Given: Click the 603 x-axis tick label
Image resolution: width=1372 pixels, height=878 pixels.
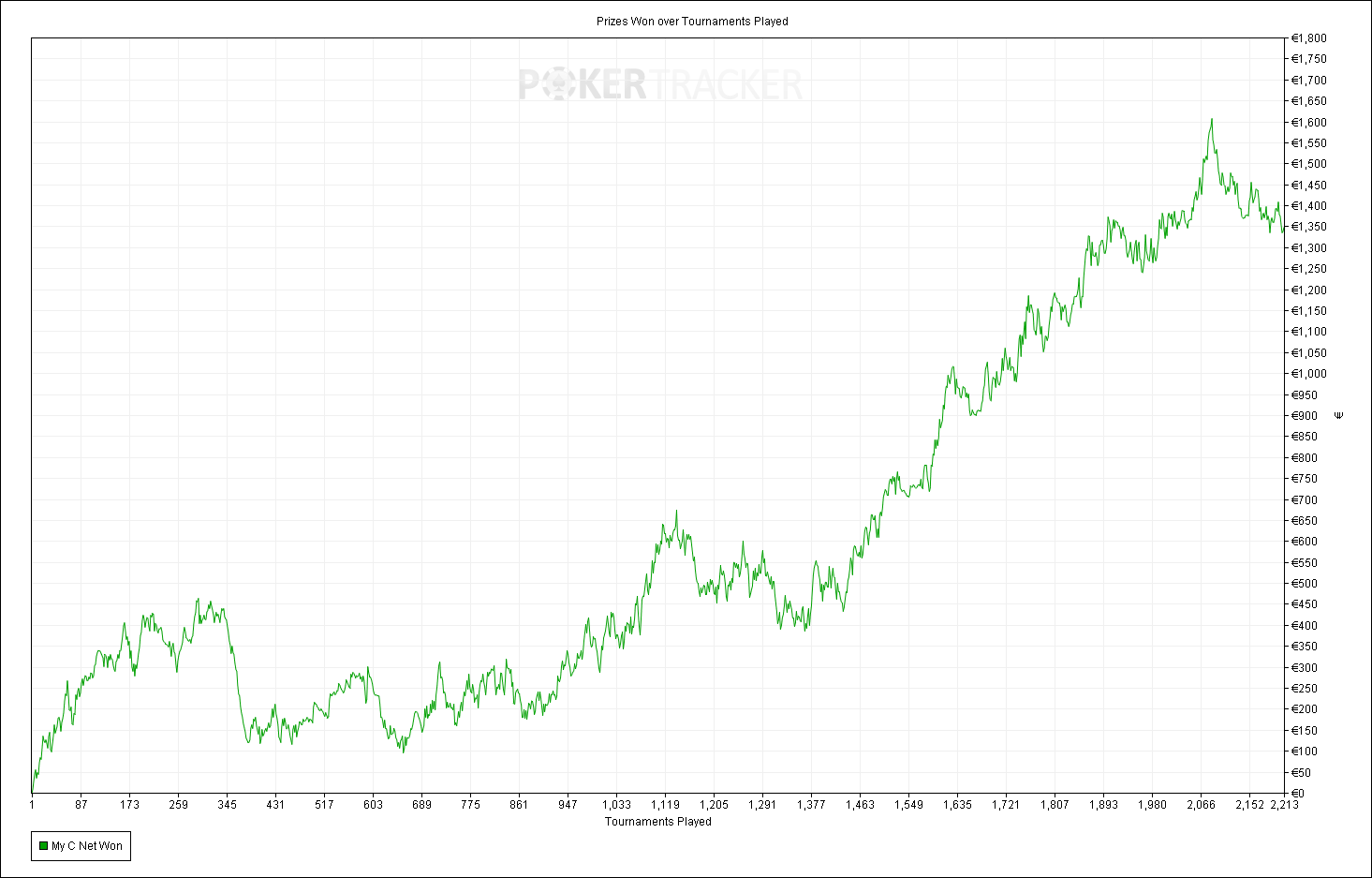Looking at the screenshot, I should click(373, 805).
